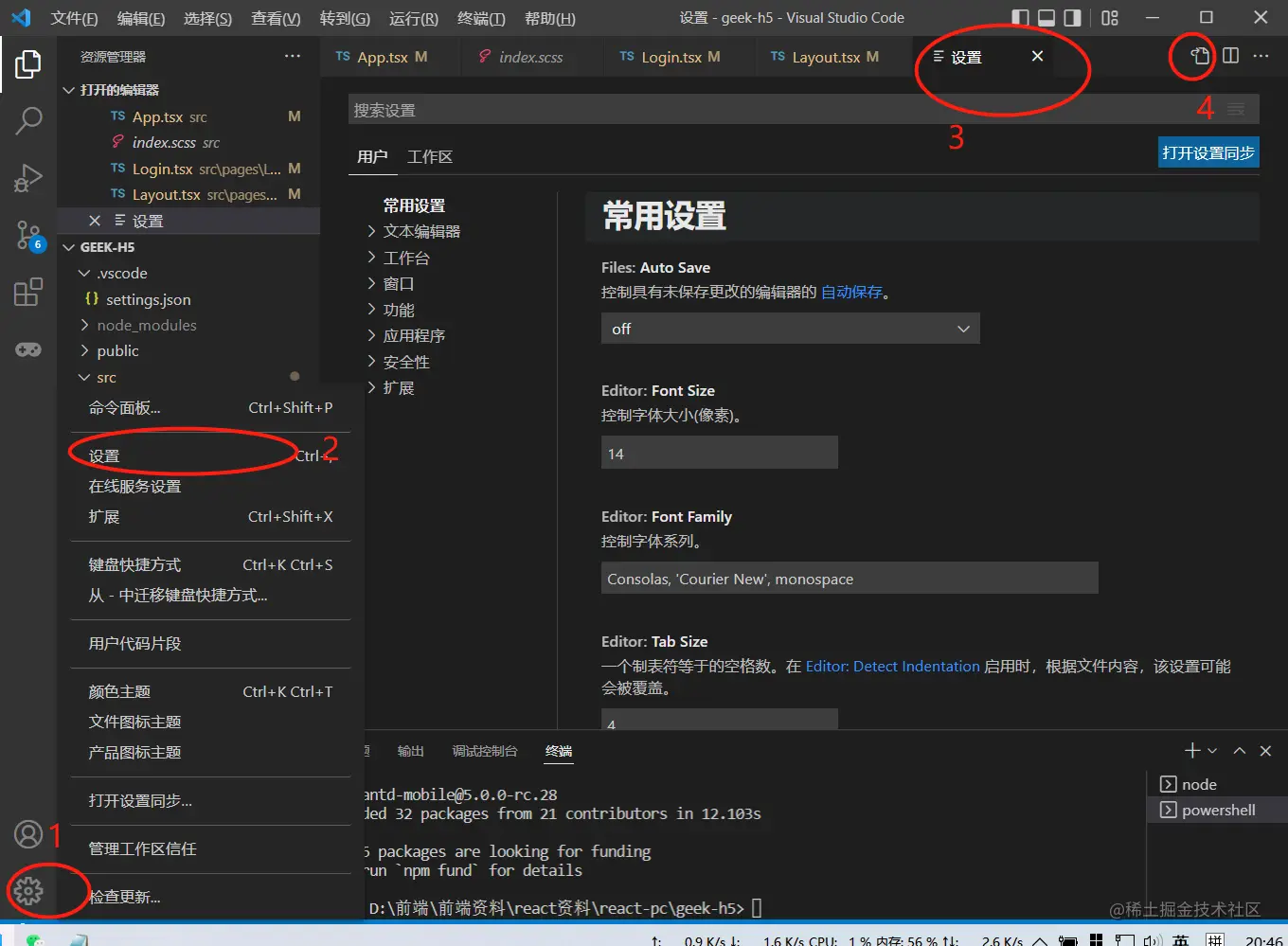Choose 检查更新... in the Manage menu
The width and height of the screenshot is (1288, 946).
click(x=210, y=897)
